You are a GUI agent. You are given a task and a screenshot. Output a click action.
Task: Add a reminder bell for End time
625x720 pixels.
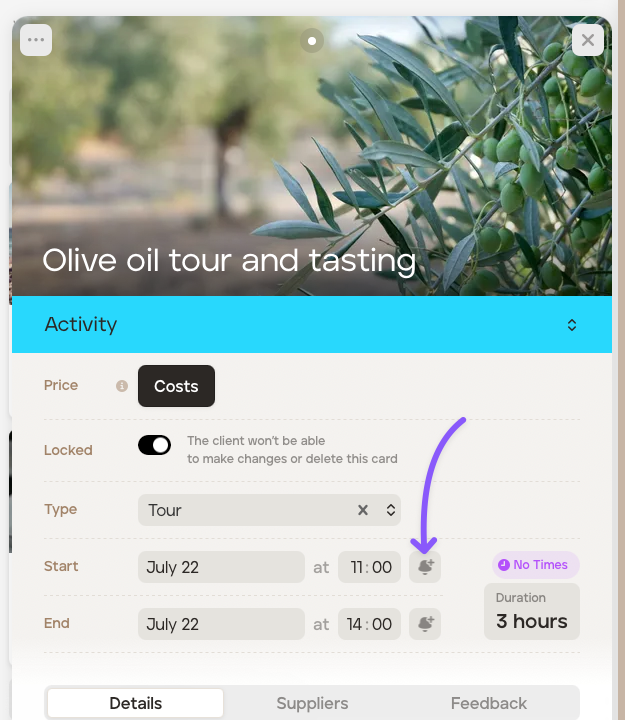pos(425,624)
